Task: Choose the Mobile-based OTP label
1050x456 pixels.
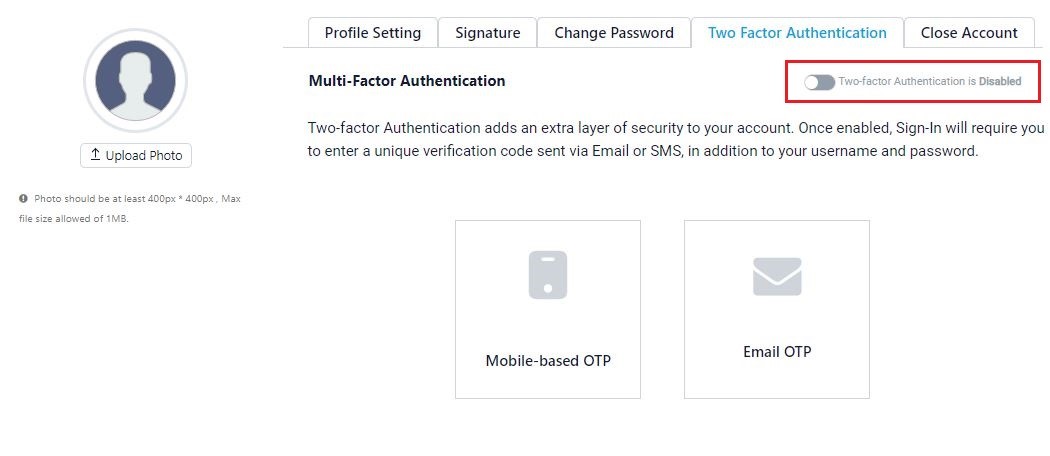Action: tap(548, 361)
